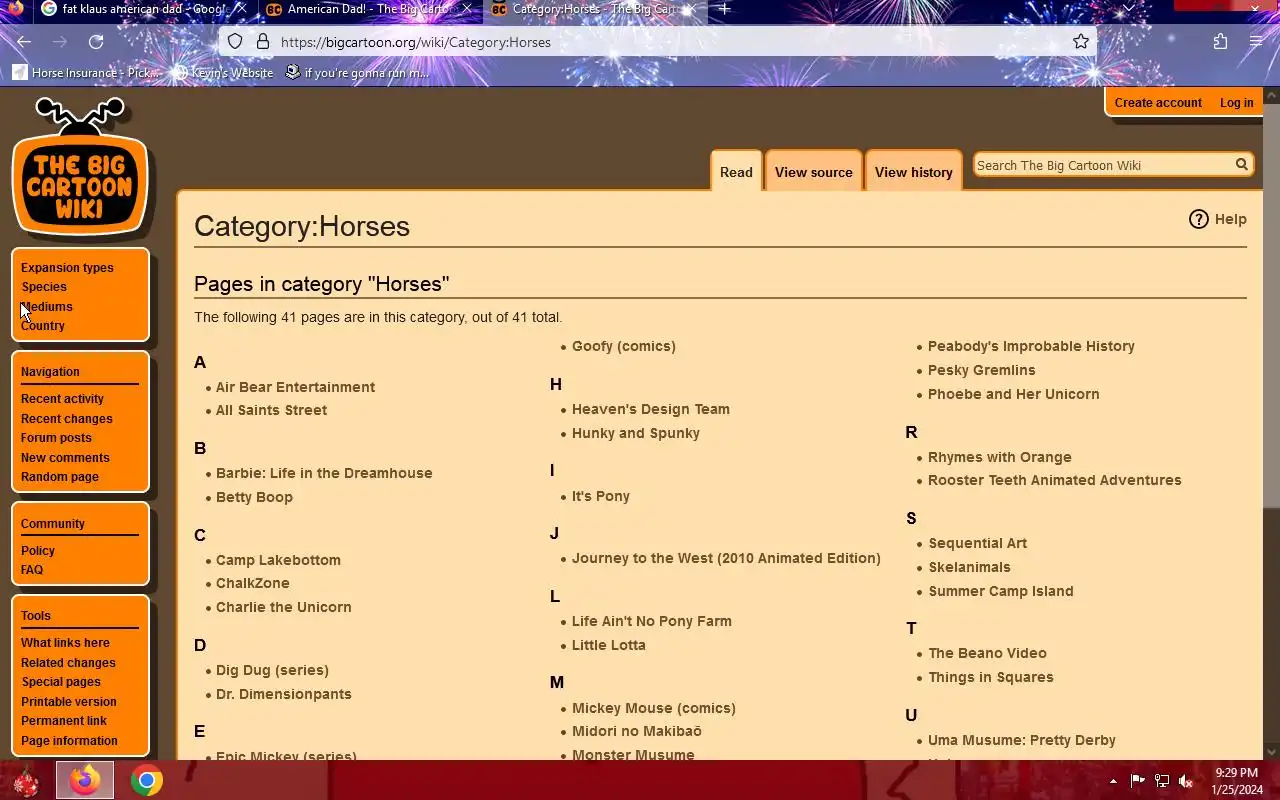Open the extensions puzzle icon
Image resolution: width=1280 pixels, height=800 pixels.
(1220, 42)
